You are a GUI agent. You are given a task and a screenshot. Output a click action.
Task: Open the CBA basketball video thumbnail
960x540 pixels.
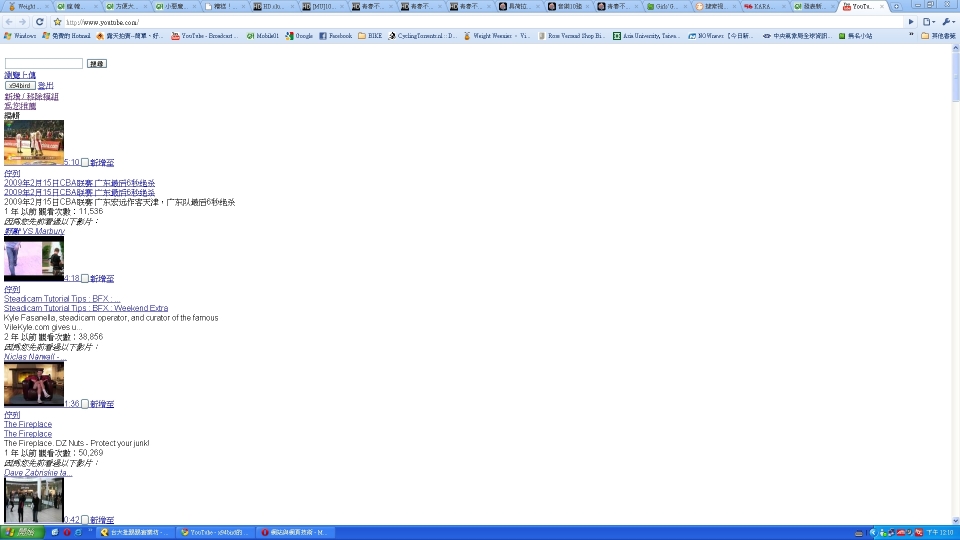34,143
